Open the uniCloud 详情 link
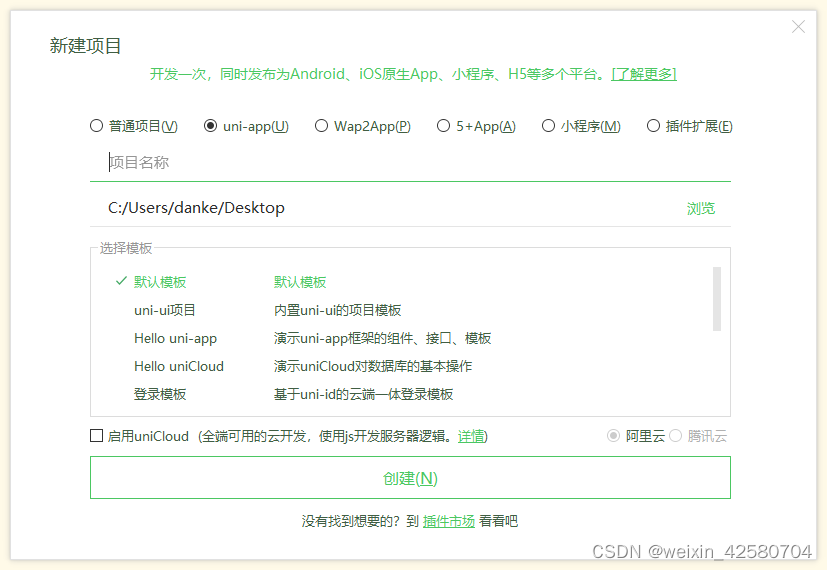The image size is (827, 570). click(471, 436)
